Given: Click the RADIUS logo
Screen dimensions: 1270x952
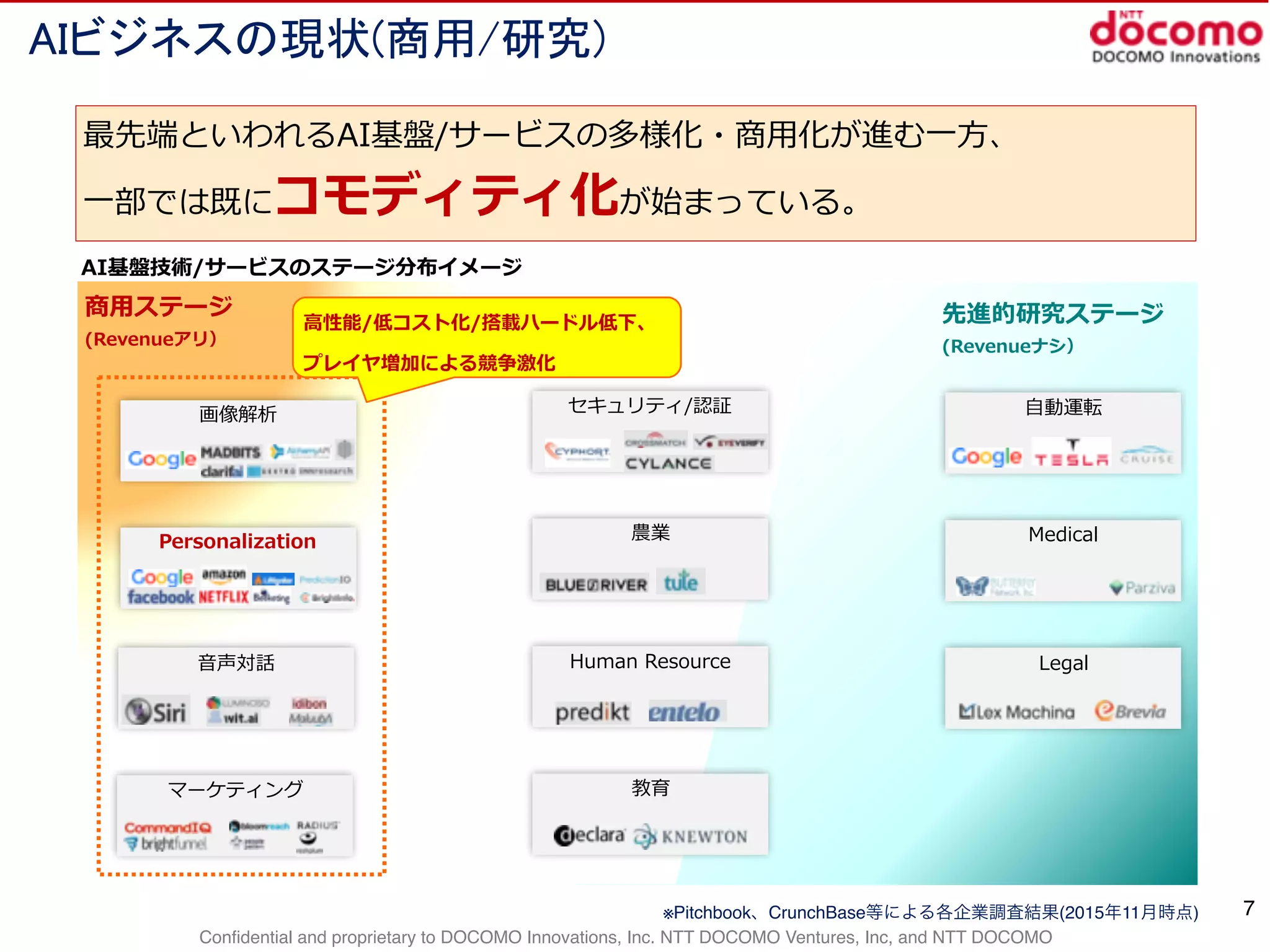Looking at the screenshot, I should [x=317, y=826].
